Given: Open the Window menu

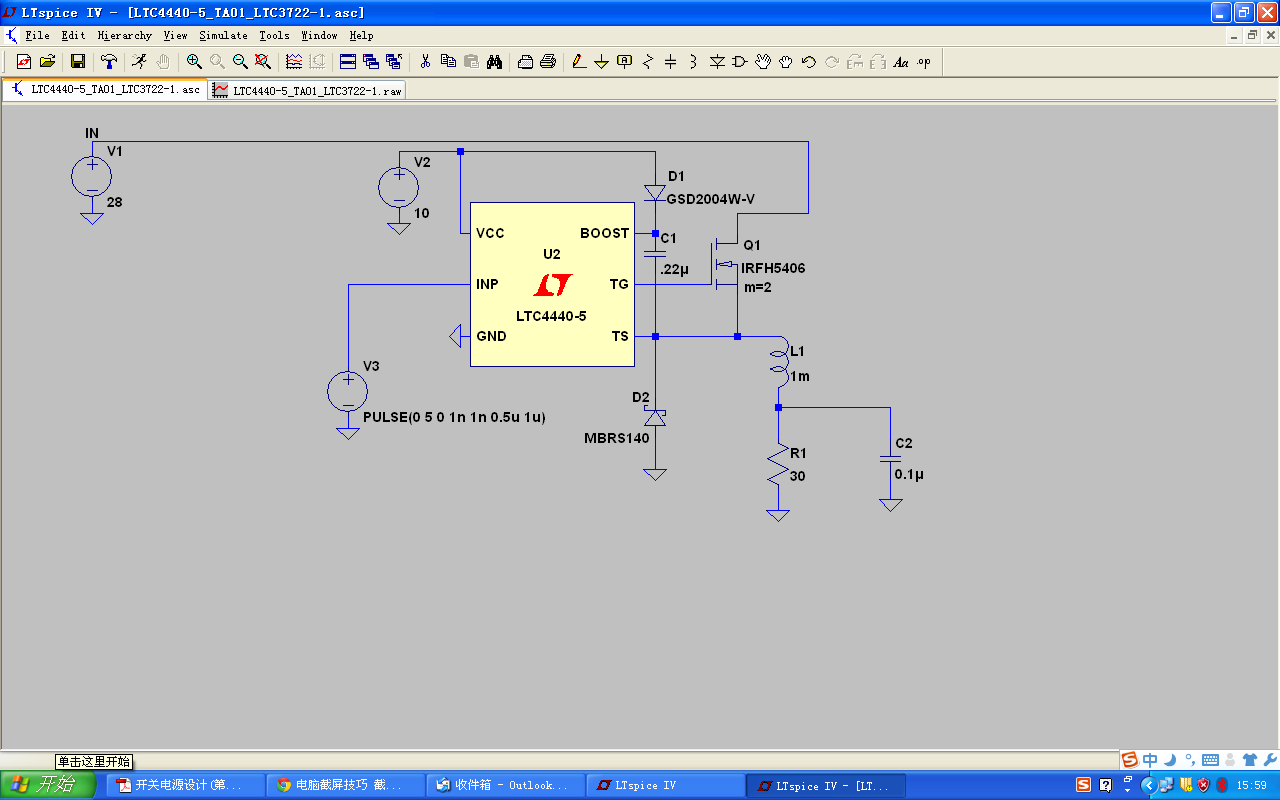Looking at the screenshot, I should (x=320, y=35).
